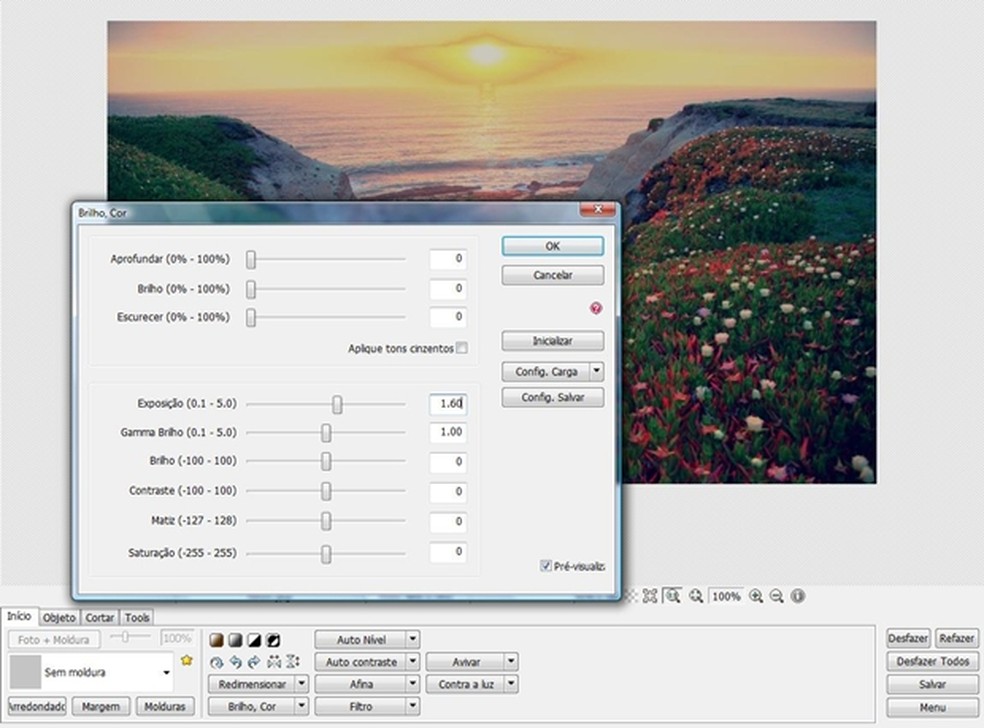
Task: Uncheck the Pré-visualização checkbox
Action: pos(546,566)
